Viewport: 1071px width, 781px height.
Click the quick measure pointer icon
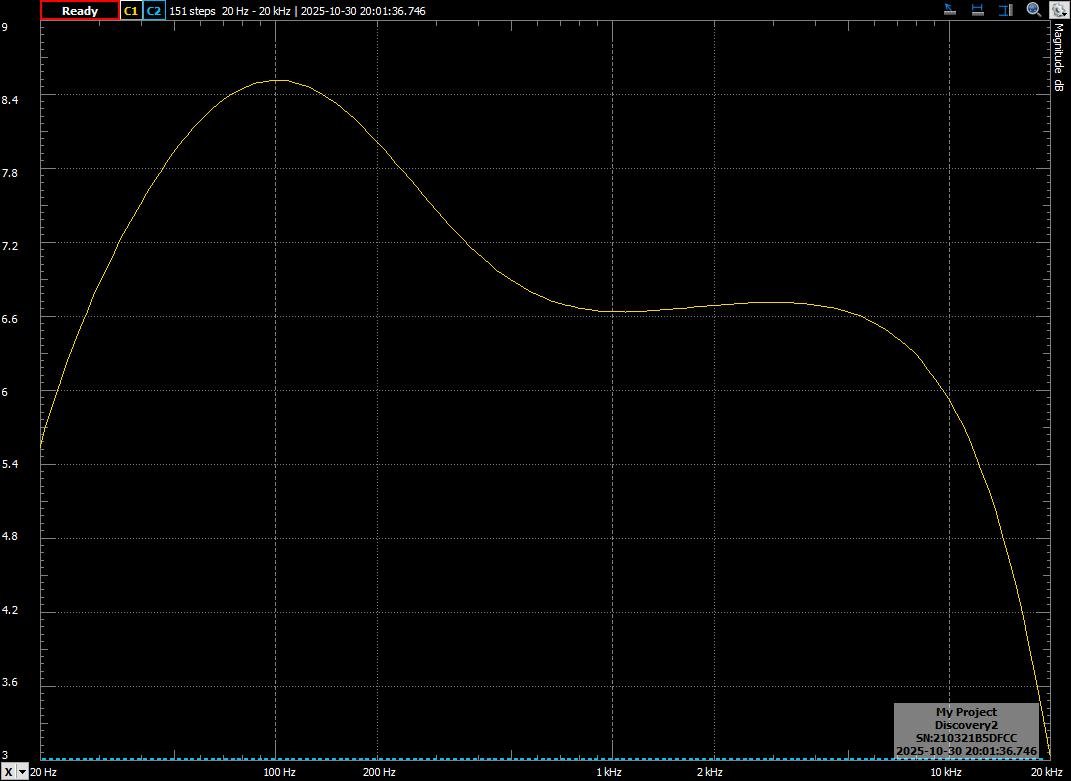[951, 10]
